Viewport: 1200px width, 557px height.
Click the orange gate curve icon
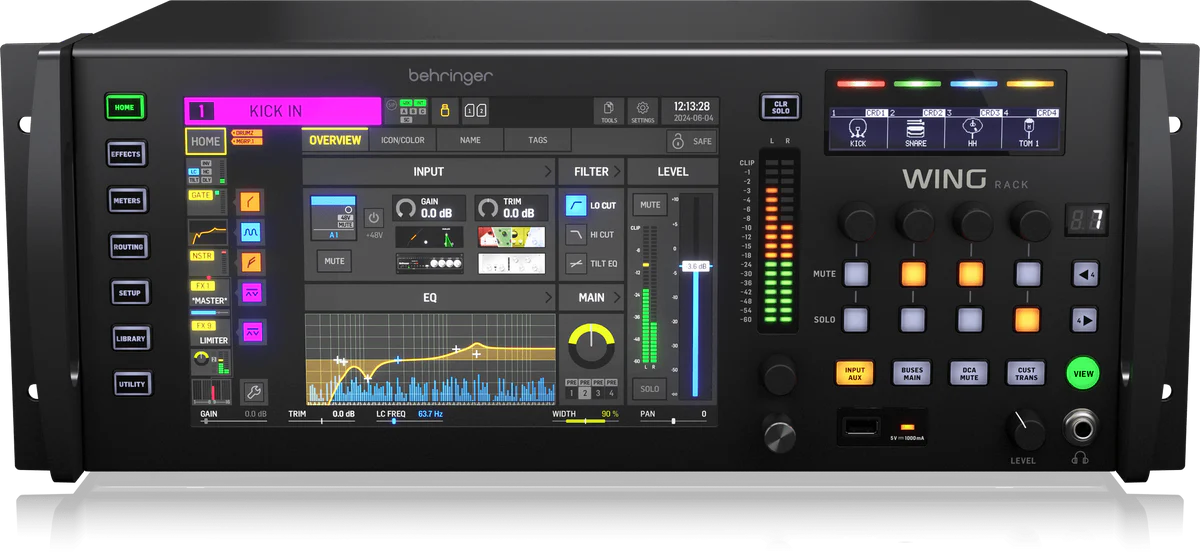pyautogui.click(x=251, y=203)
